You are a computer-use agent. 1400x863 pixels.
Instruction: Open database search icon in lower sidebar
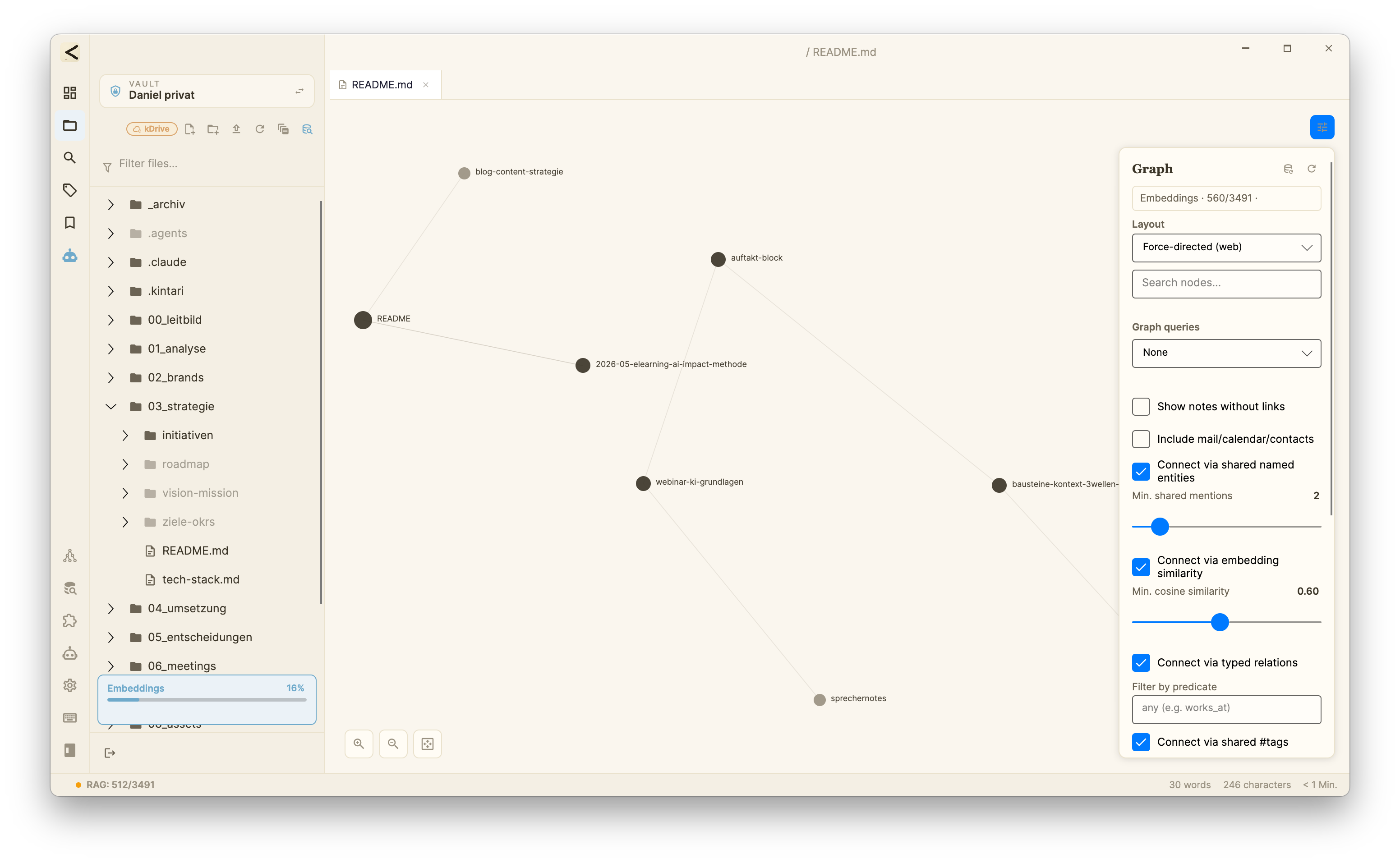tap(69, 588)
